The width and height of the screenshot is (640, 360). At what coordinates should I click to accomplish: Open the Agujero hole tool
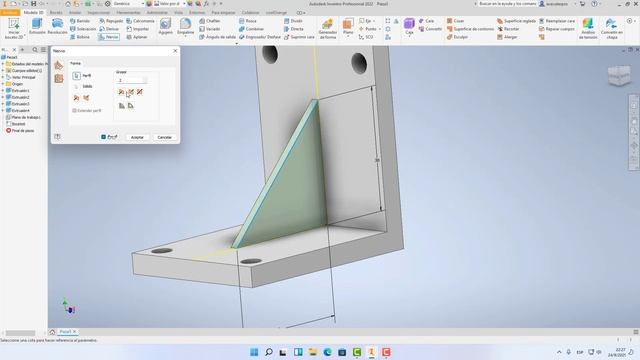pos(165,27)
